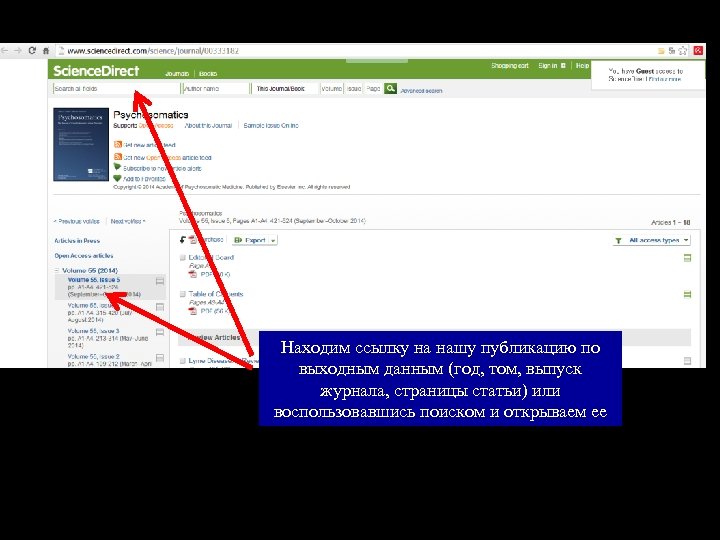The height and width of the screenshot is (540, 720).
Task: Click the Purchase PDF icon in article toolbar
Action: tap(193, 240)
